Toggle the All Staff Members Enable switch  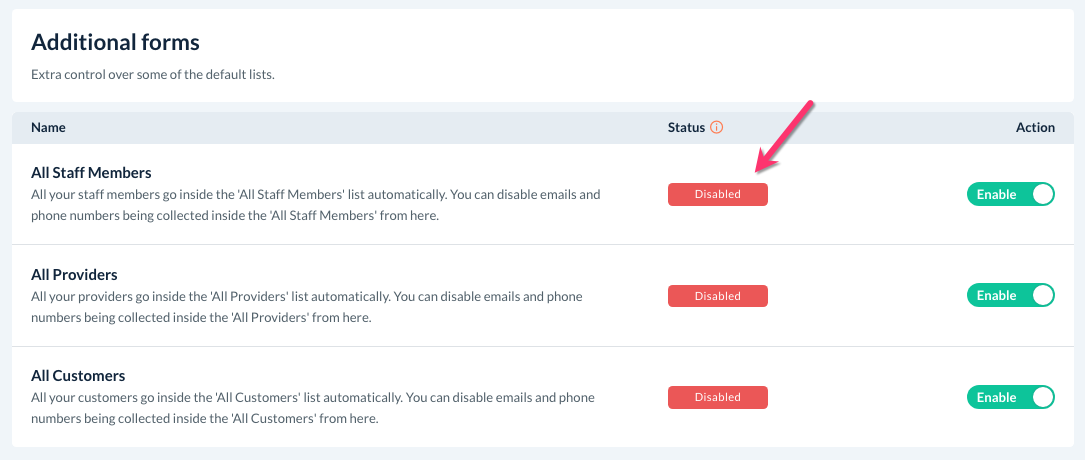click(x=1010, y=194)
